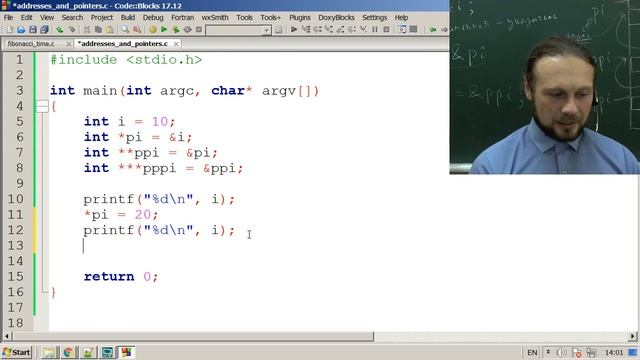The width and height of the screenshot is (640, 360).
Task: Click the Rebuild icon
Action: 187,29
